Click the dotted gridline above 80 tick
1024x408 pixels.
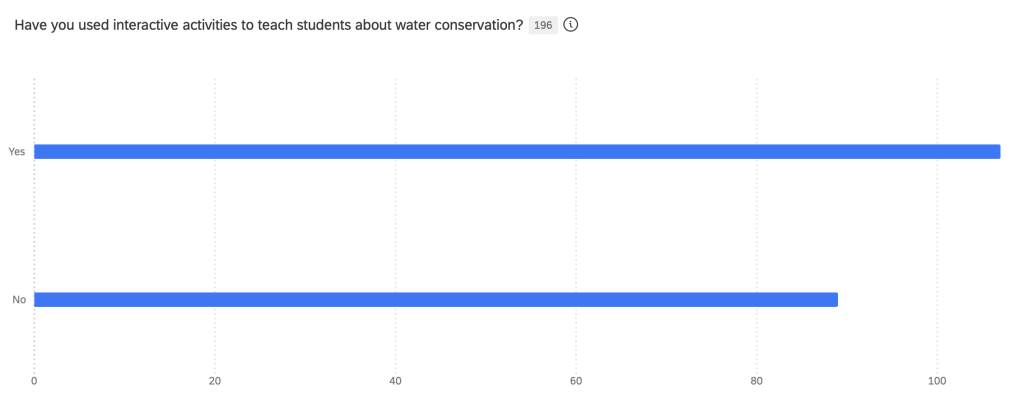757,225
